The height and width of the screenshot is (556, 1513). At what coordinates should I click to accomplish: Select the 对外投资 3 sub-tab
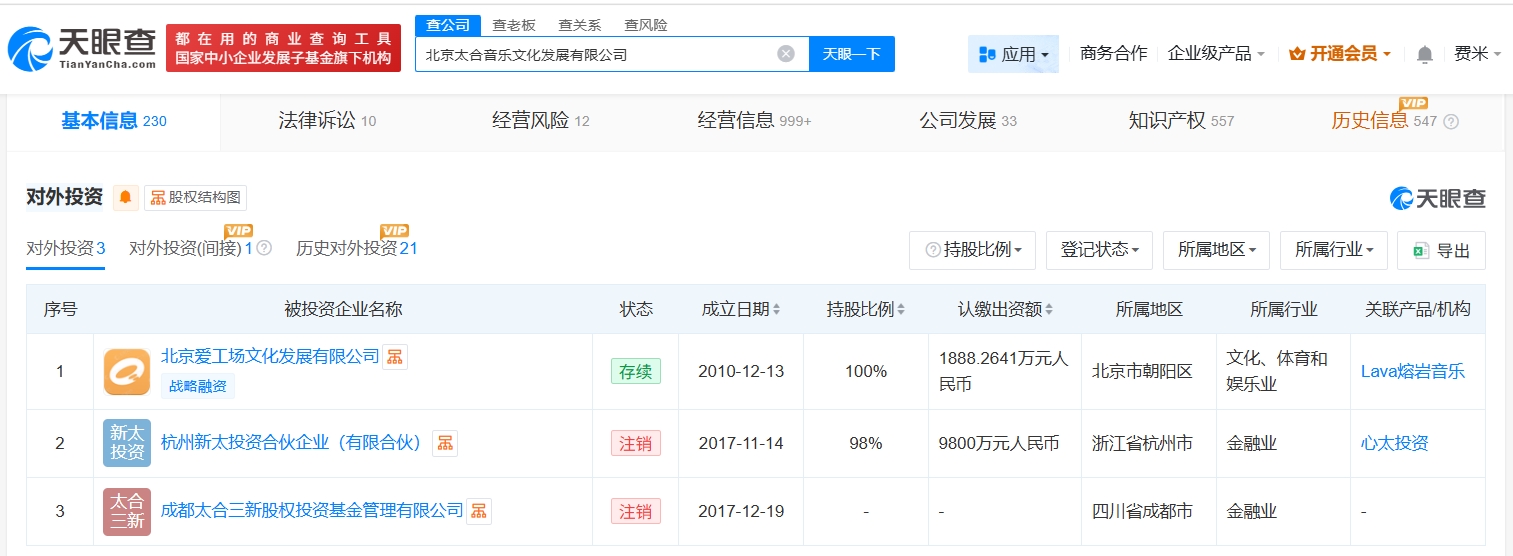click(66, 248)
